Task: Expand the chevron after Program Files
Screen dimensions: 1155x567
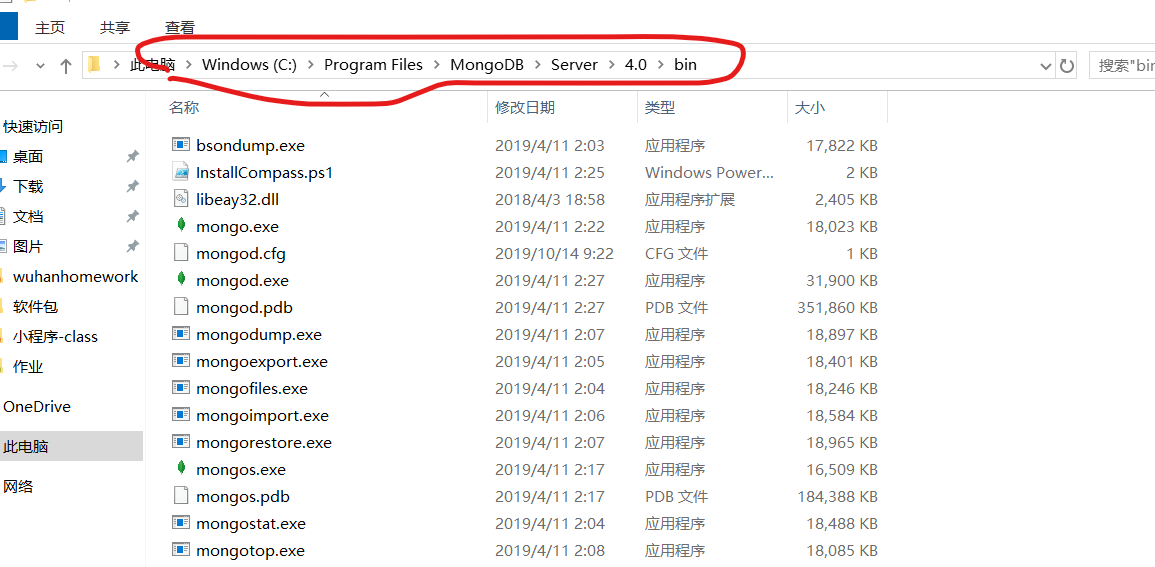Action: [437, 65]
